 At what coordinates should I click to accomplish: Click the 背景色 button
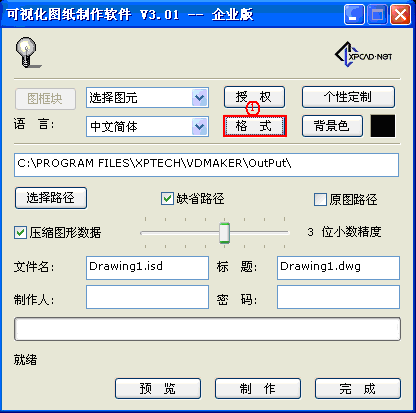(332, 126)
